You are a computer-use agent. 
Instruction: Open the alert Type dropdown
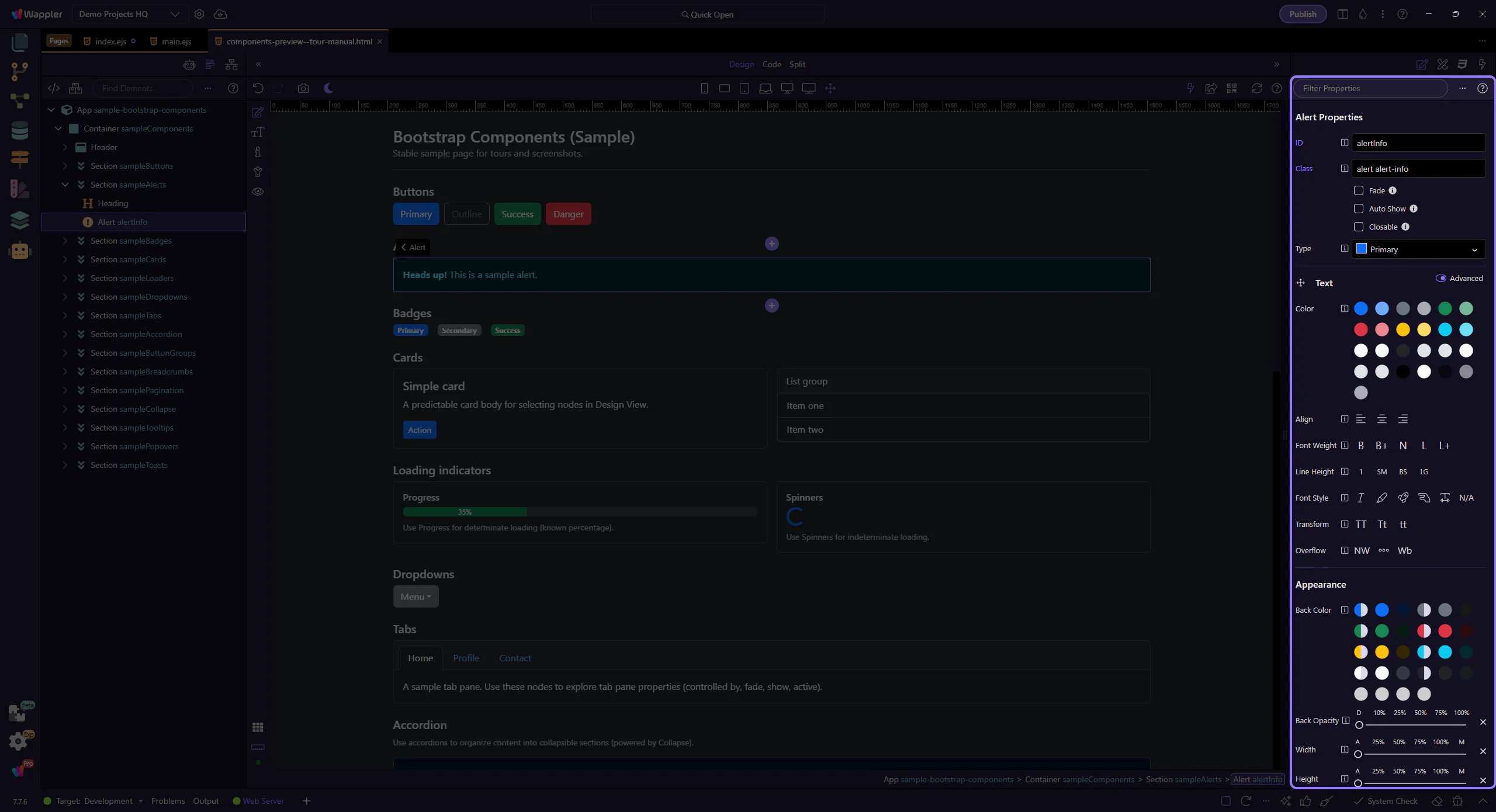point(1418,249)
